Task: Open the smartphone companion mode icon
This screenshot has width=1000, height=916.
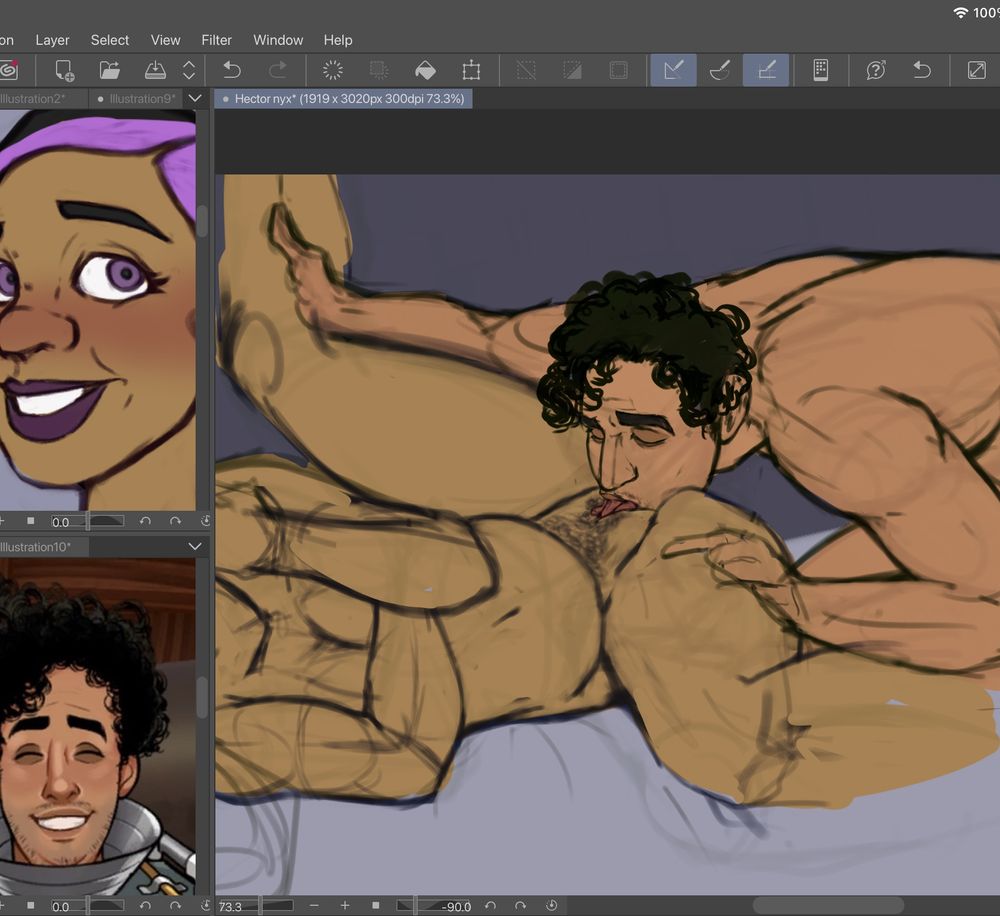Action: coord(821,70)
